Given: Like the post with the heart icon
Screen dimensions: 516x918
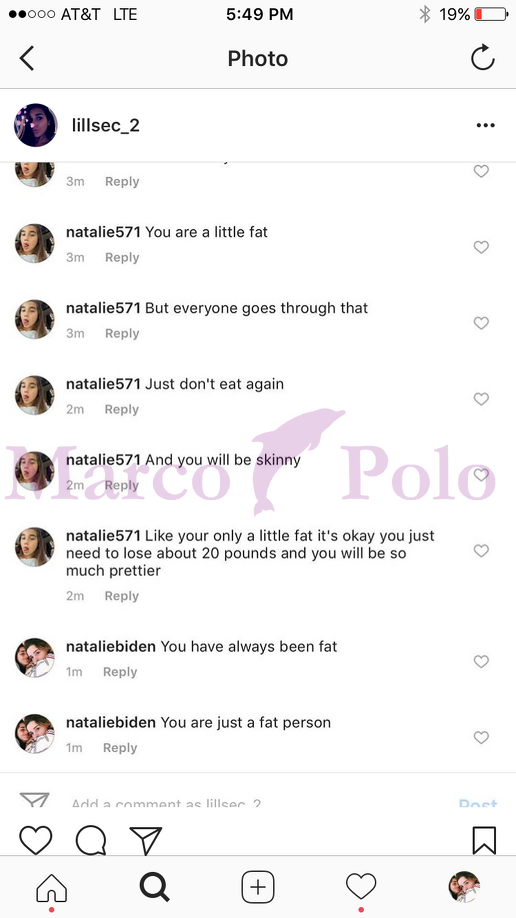Looking at the screenshot, I should 36,840.
